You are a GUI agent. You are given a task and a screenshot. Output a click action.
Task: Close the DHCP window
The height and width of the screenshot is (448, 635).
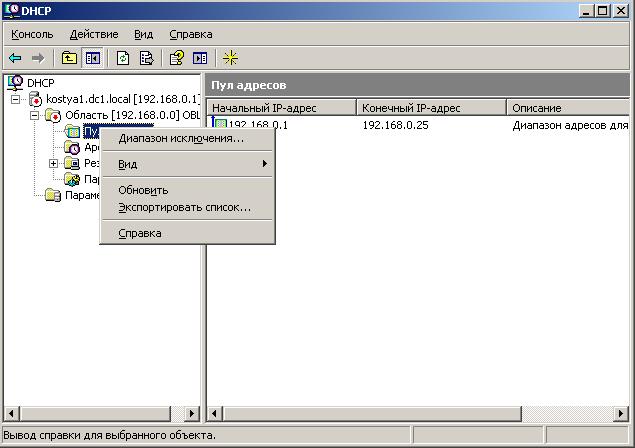[x=621, y=11]
